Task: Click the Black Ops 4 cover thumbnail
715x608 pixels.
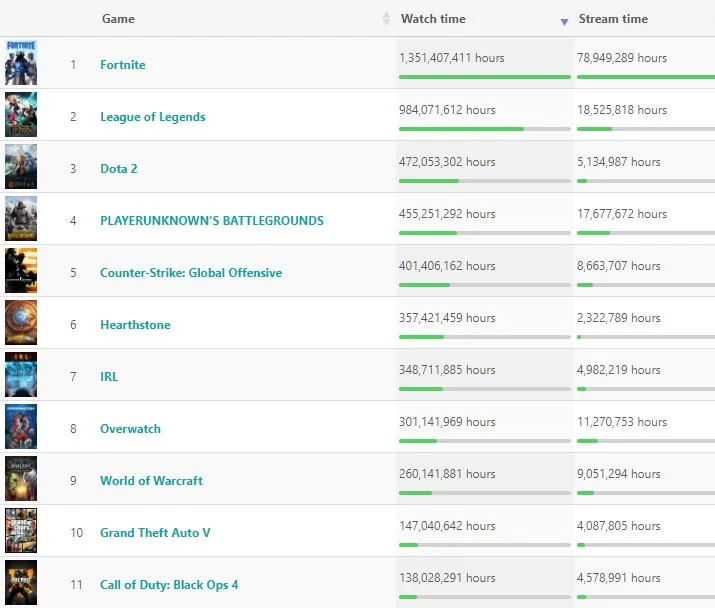Action: click(21, 582)
